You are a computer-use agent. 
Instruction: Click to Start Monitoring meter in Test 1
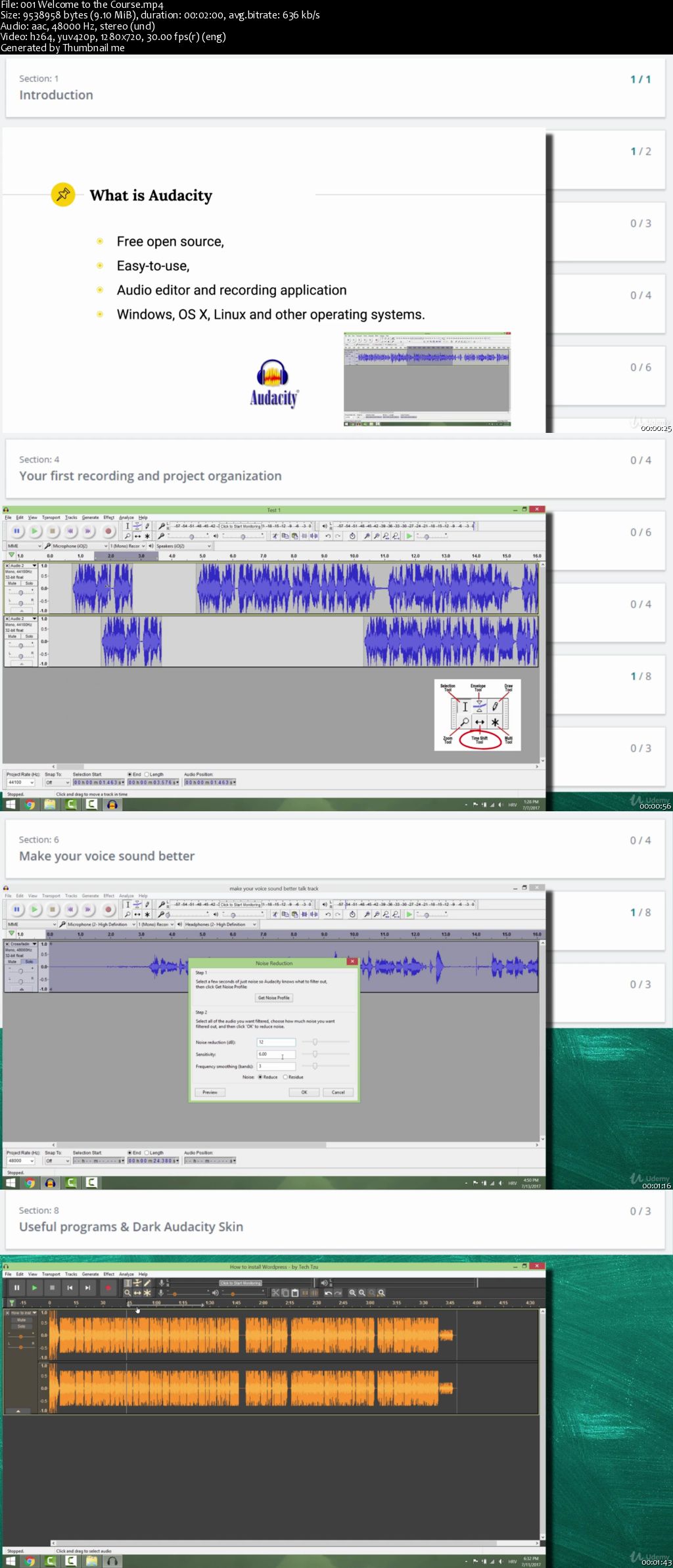click(241, 526)
